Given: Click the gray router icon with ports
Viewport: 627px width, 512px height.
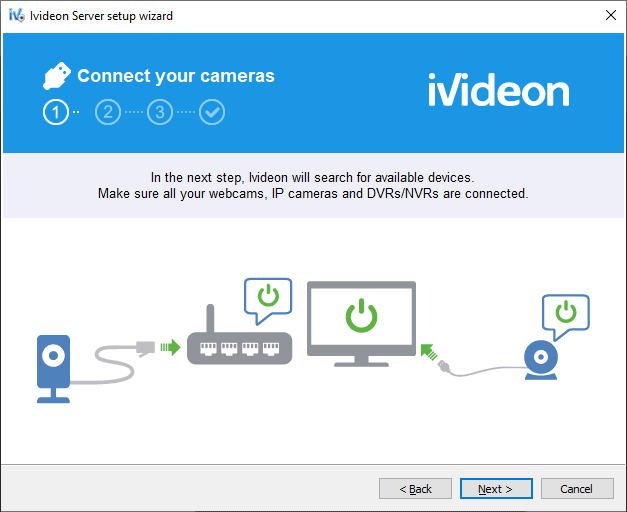Looking at the screenshot, I should pyautogui.click(x=240, y=335).
